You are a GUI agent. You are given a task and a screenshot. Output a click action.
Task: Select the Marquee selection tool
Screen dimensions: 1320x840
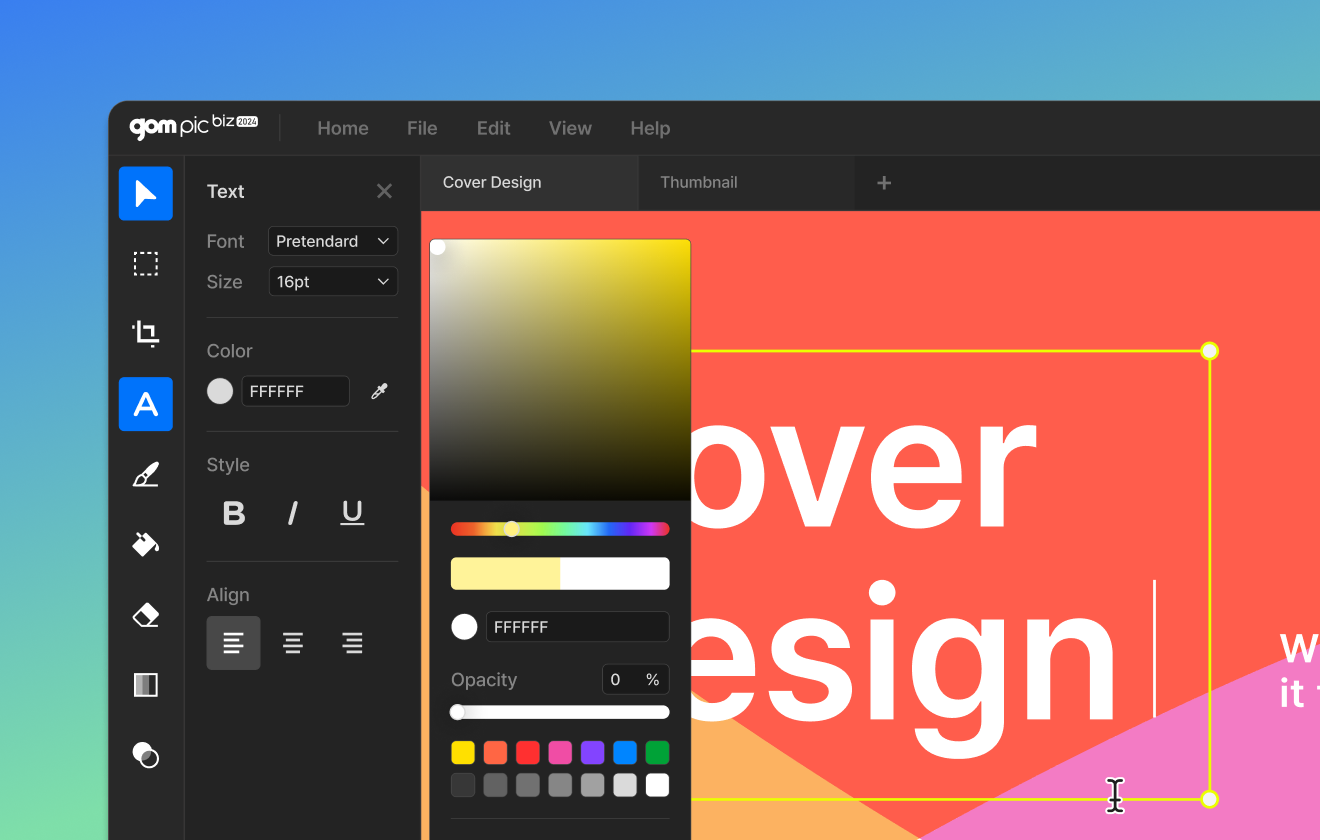[x=146, y=264]
